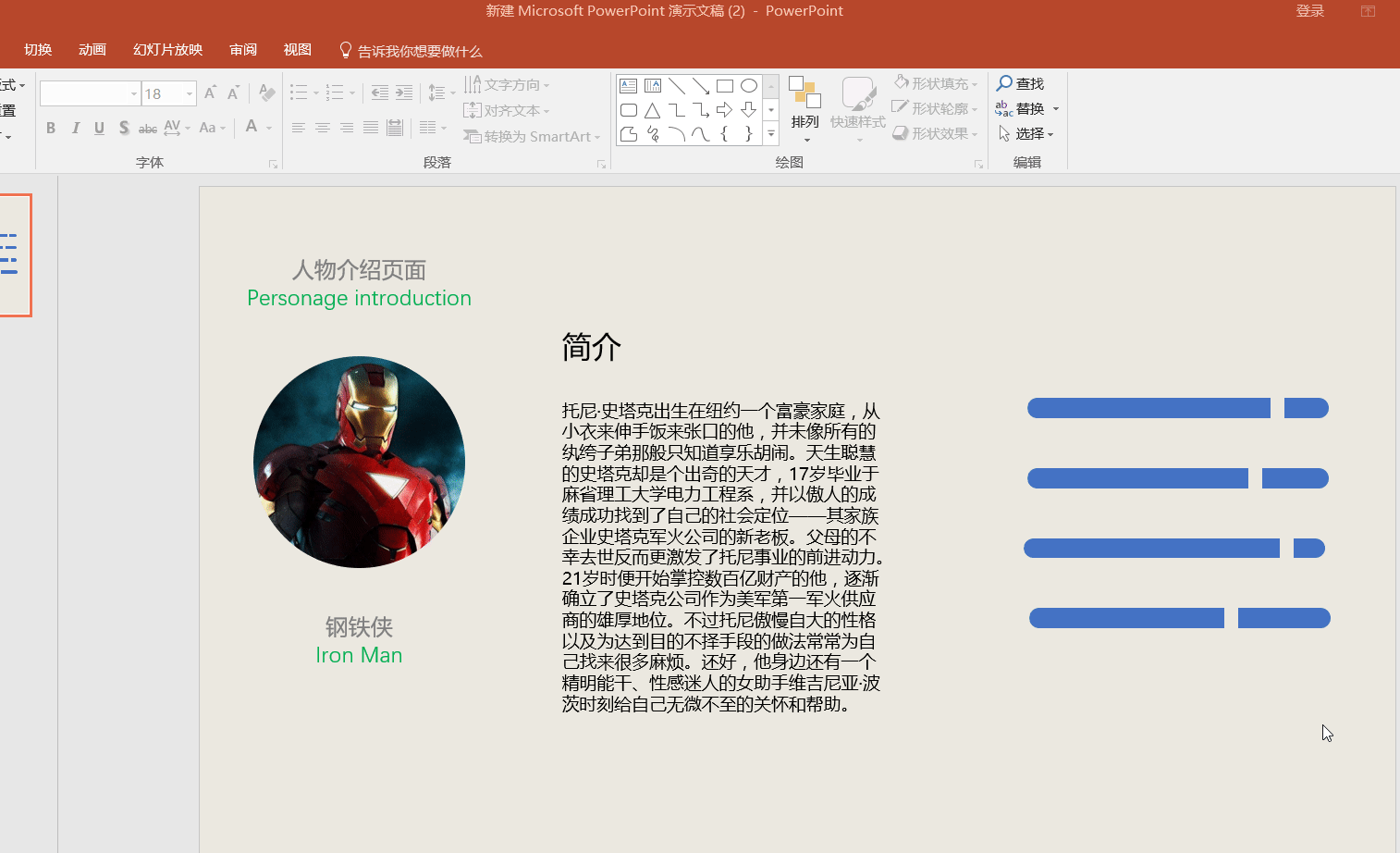Select the right arrow shape
This screenshot has width=1400, height=853.
pyautogui.click(x=725, y=110)
